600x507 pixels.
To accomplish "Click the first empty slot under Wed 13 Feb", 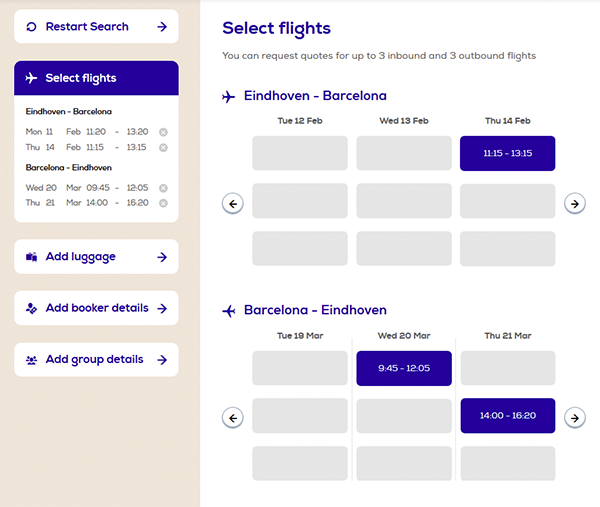I will coord(404,153).
